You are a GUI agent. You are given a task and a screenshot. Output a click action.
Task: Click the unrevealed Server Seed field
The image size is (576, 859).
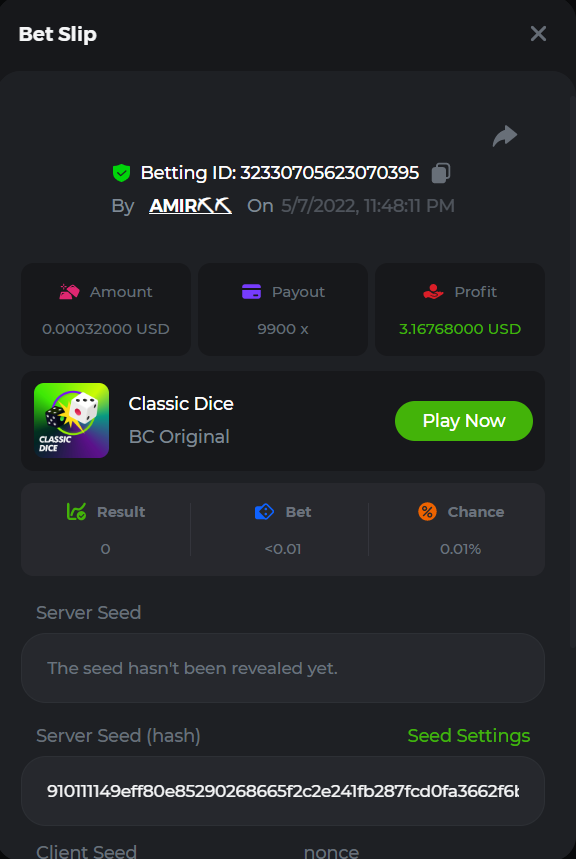pyautogui.click(x=283, y=668)
